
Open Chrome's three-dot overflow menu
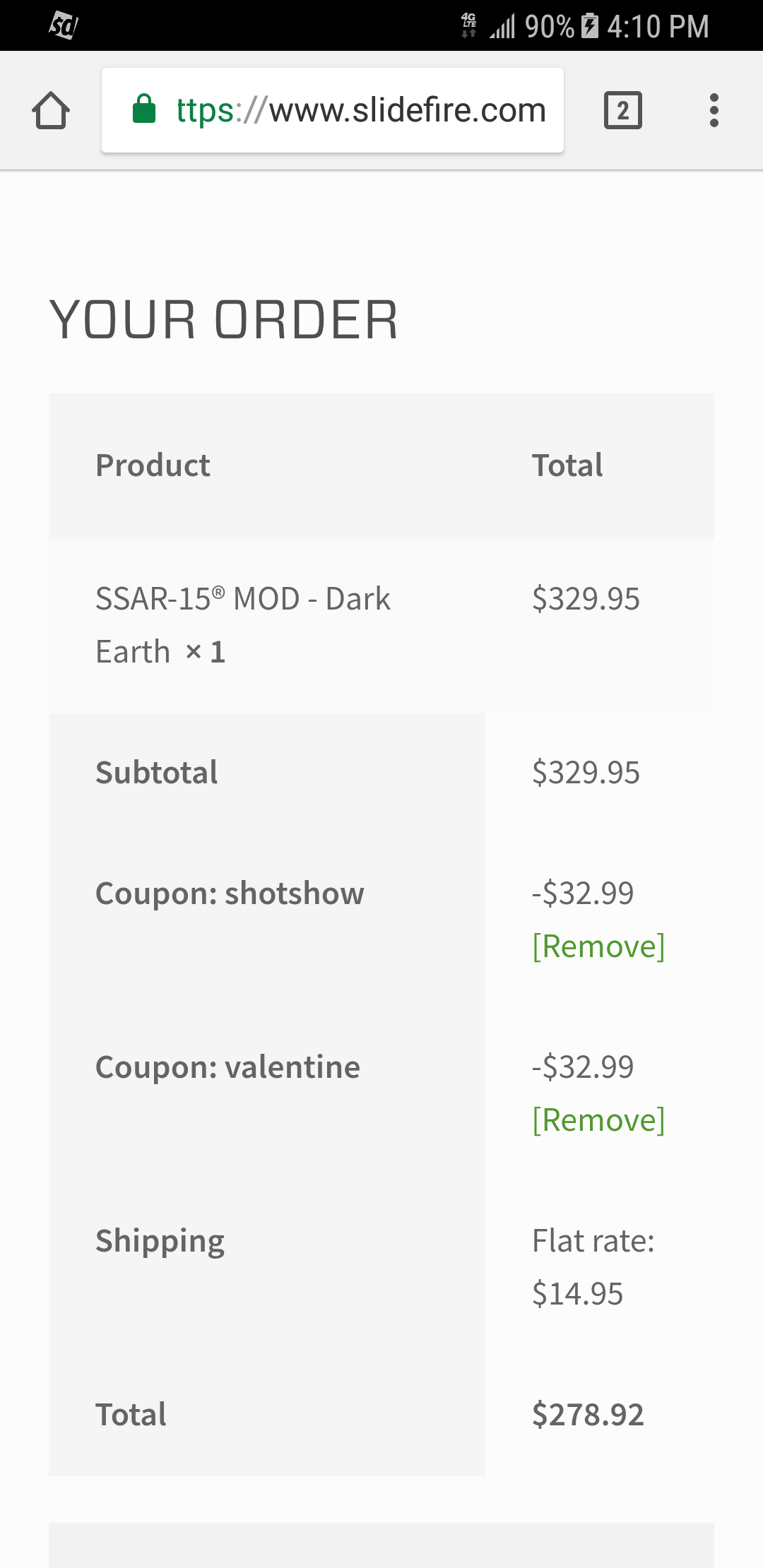714,109
